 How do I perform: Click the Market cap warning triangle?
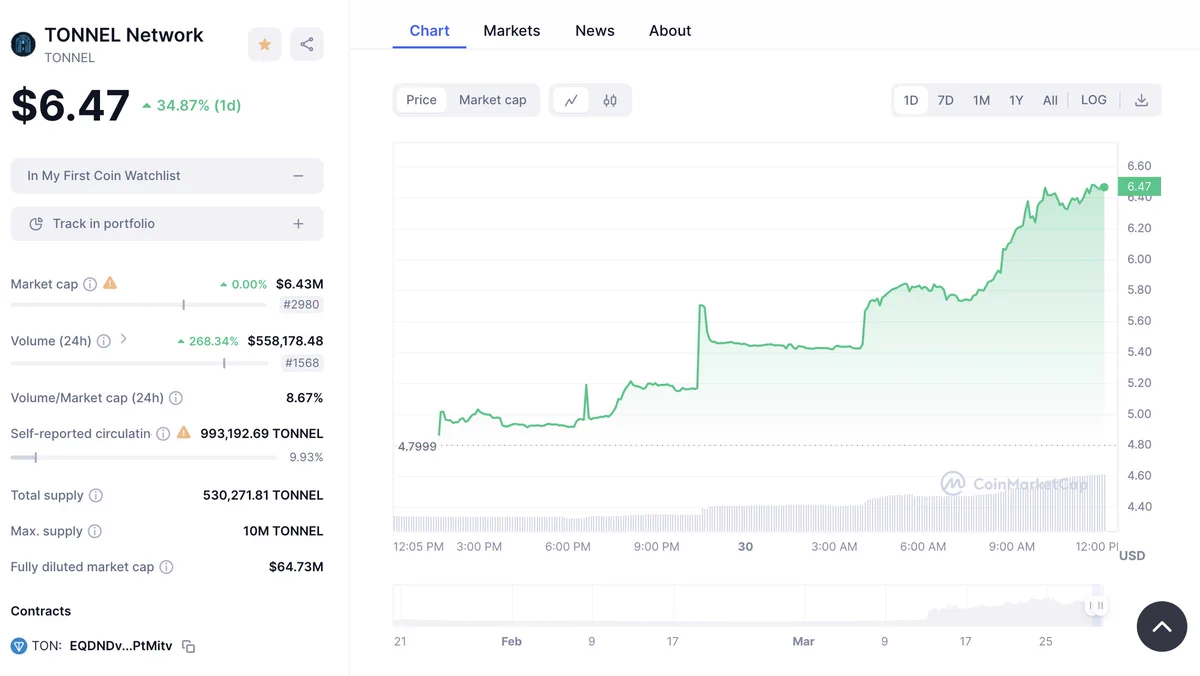(110, 283)
